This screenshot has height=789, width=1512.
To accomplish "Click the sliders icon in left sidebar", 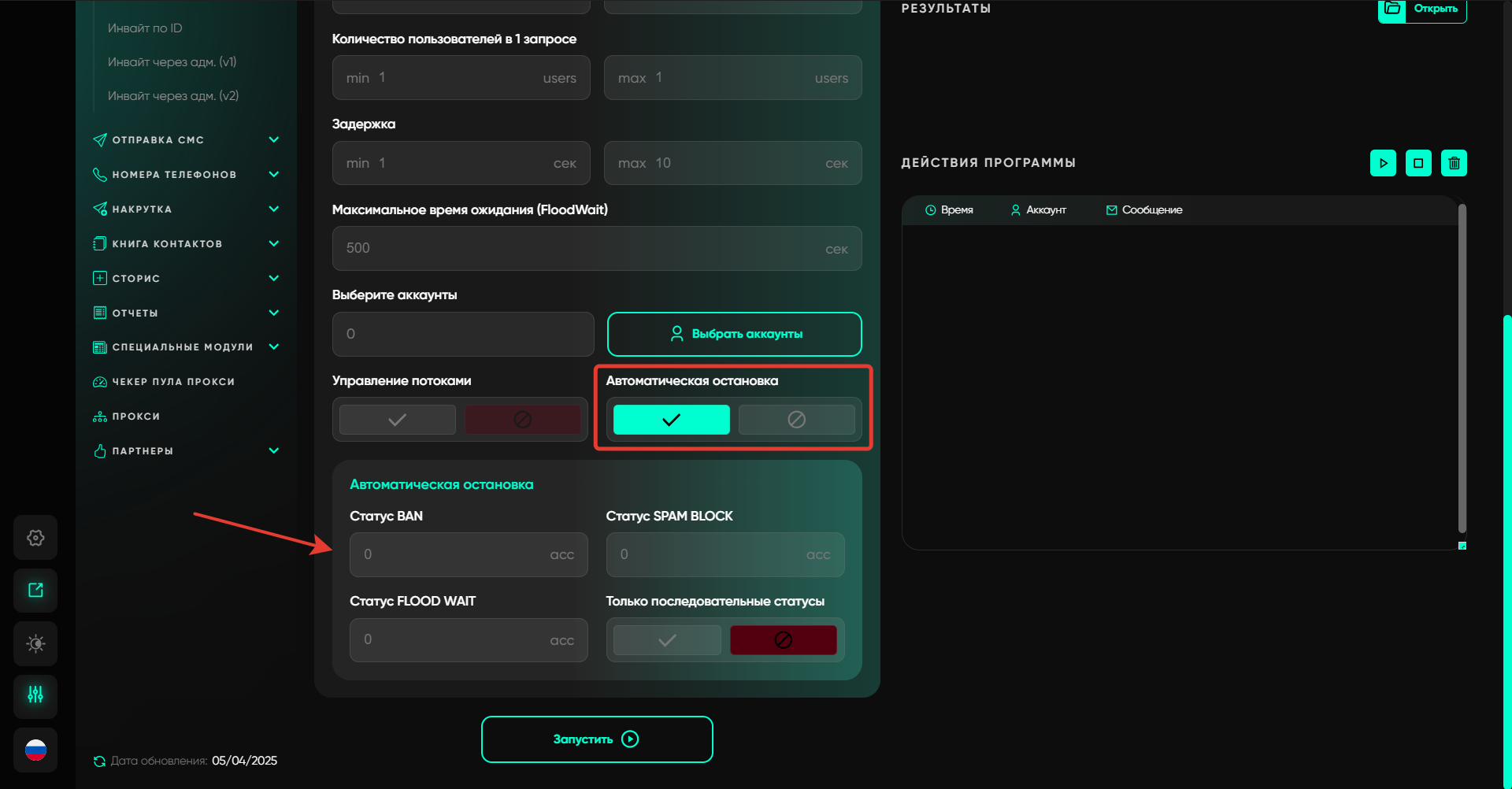I will 35,695.
